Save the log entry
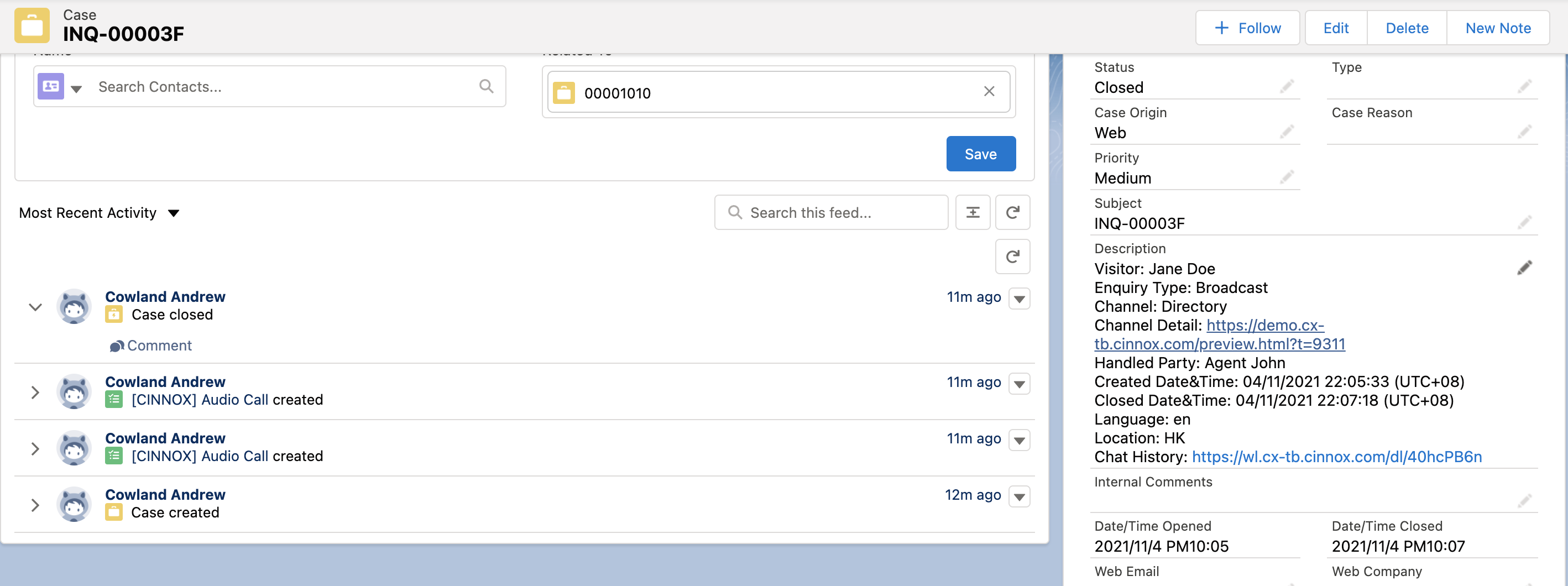 point(981,154)
